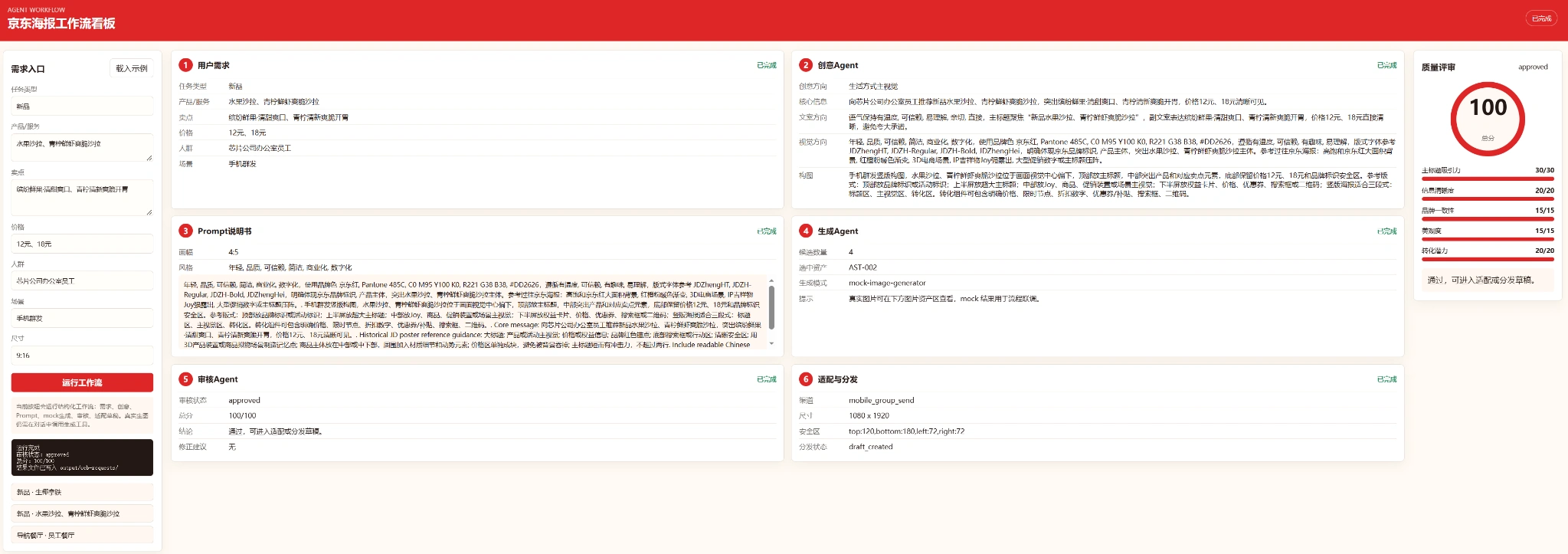Pick the 新品 · 生椰拿铁 example
Viewport: 1568px width, 554px height.
pos(82,492)
